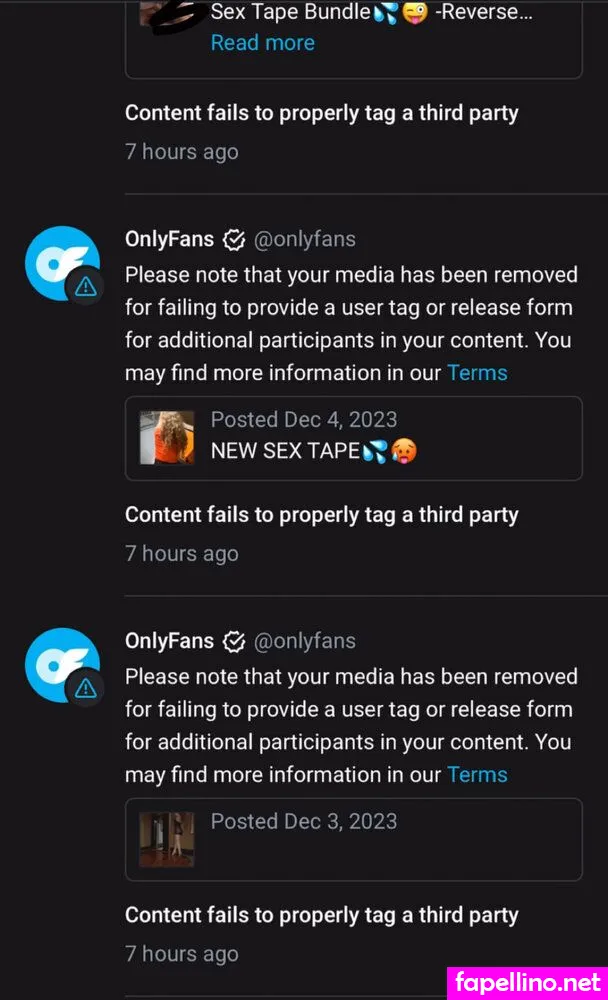The height and width of the screenshot is (1000, 608).
Task: Click the OnlyFans name above the Dec 3 post
Action: point(169,641)
